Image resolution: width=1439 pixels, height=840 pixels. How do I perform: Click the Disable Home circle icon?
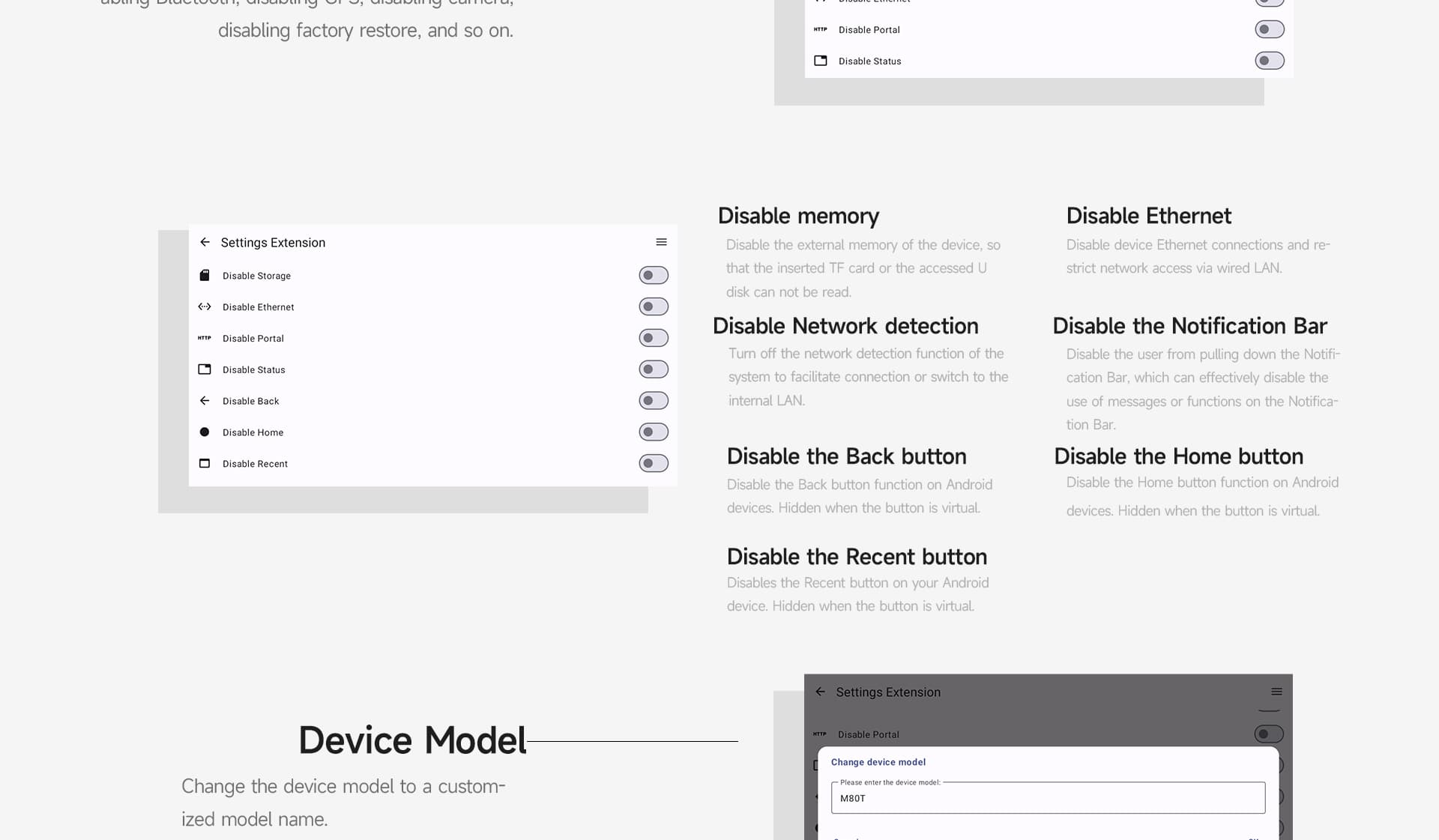205,432
